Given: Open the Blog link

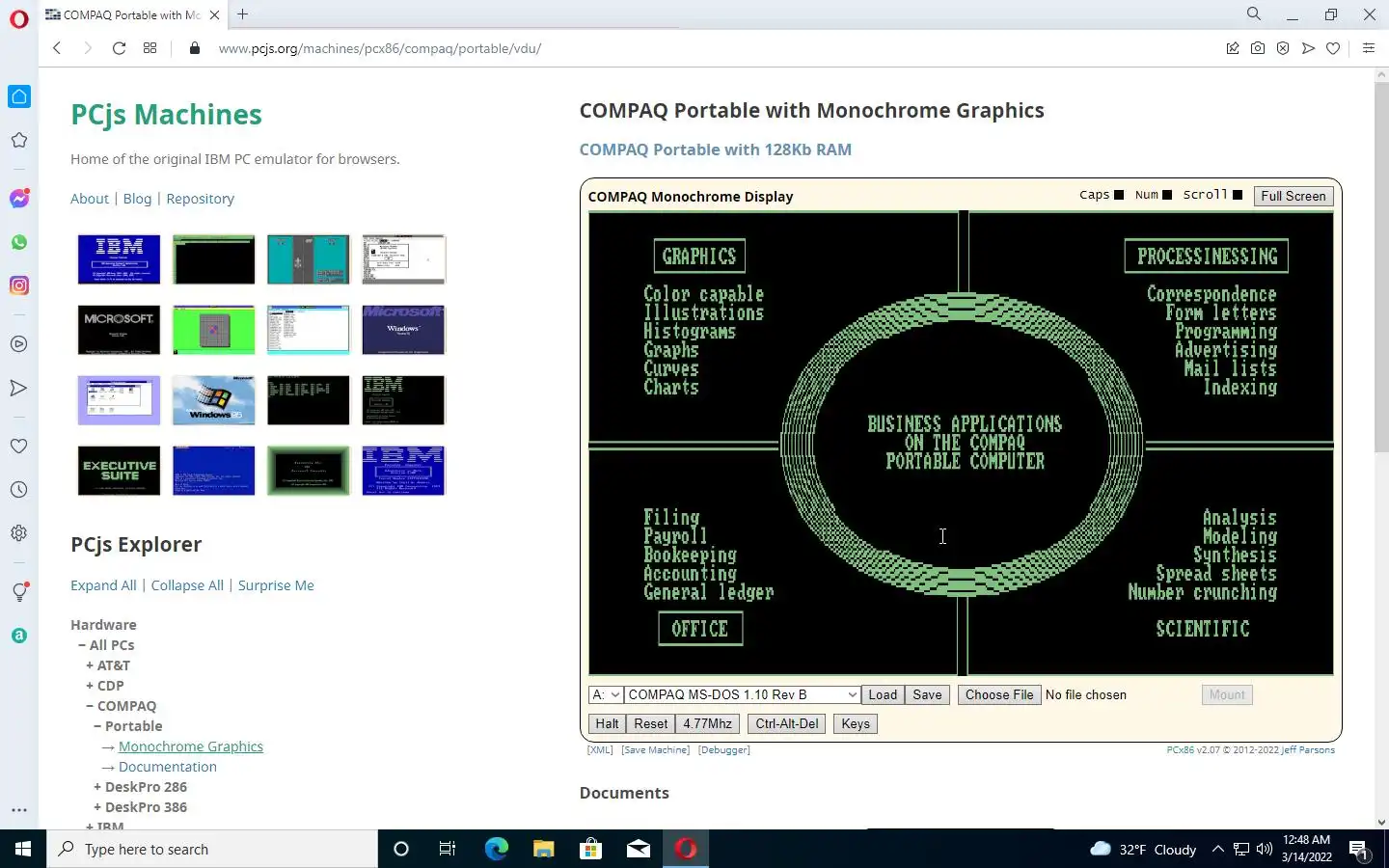Looking at the screenshot, I should (x=137, y=199).
